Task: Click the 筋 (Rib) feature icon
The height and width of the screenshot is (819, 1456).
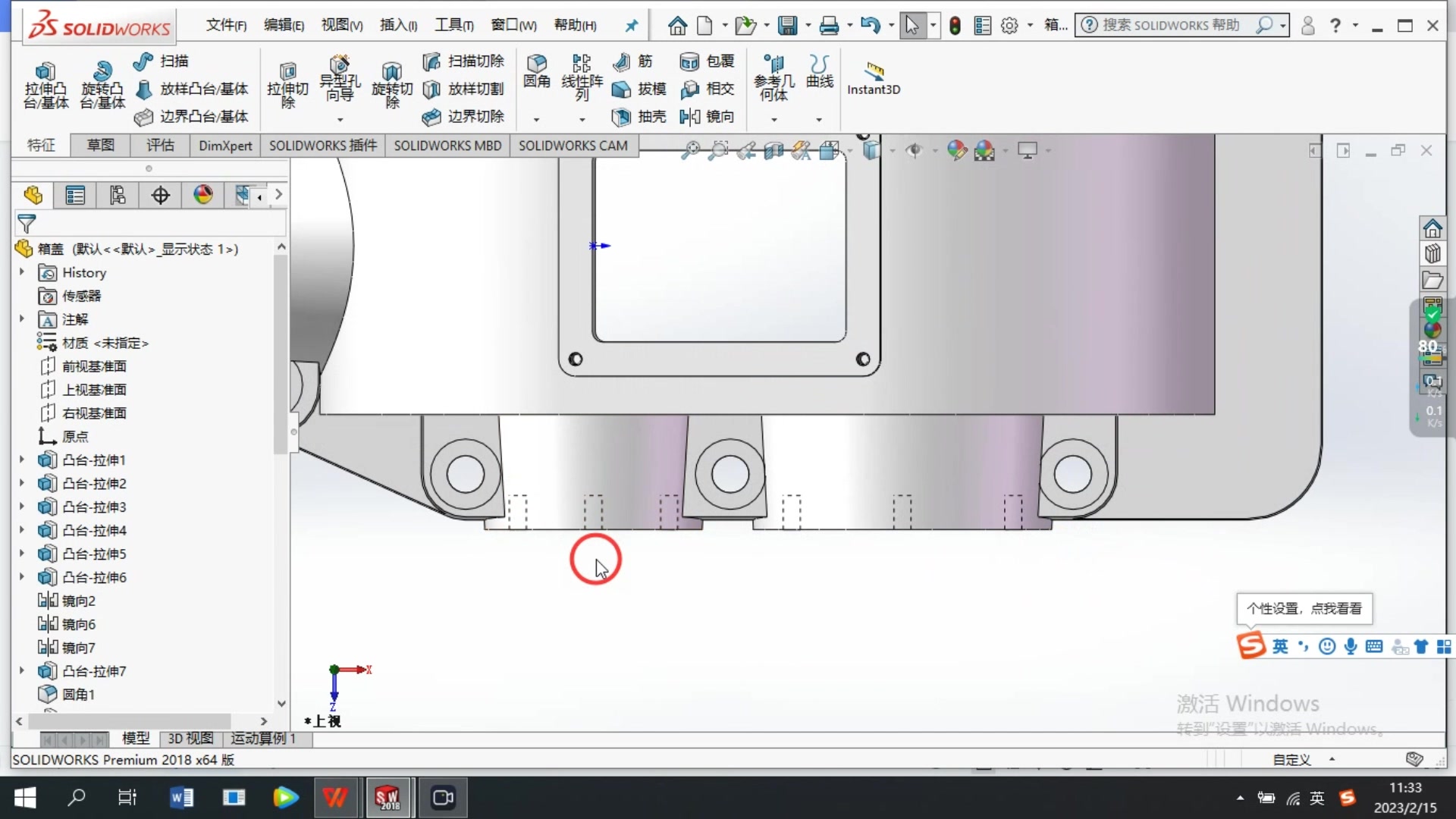Action: 634,61
